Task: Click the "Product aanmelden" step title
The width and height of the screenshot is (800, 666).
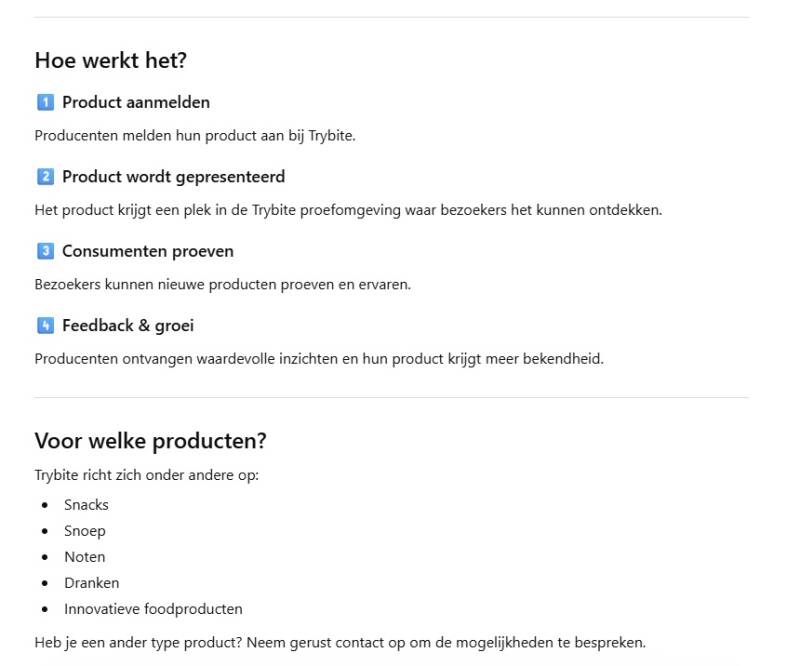Action: coord(136,102)
